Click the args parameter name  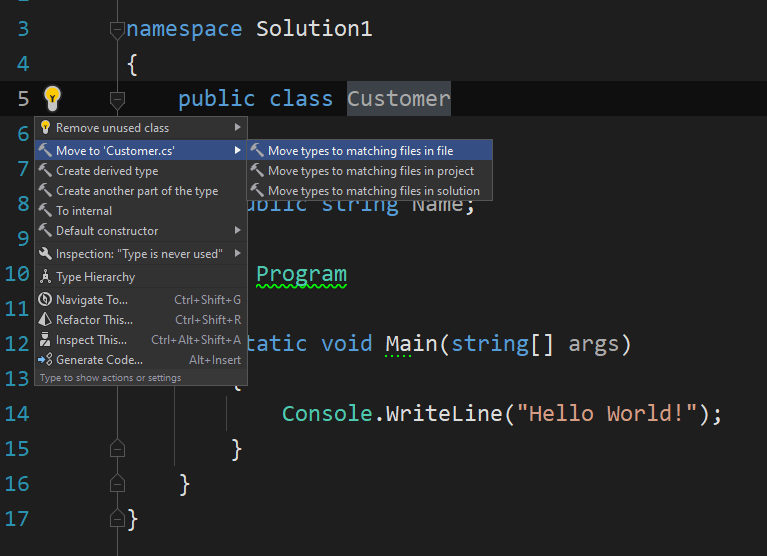point(593,344)
